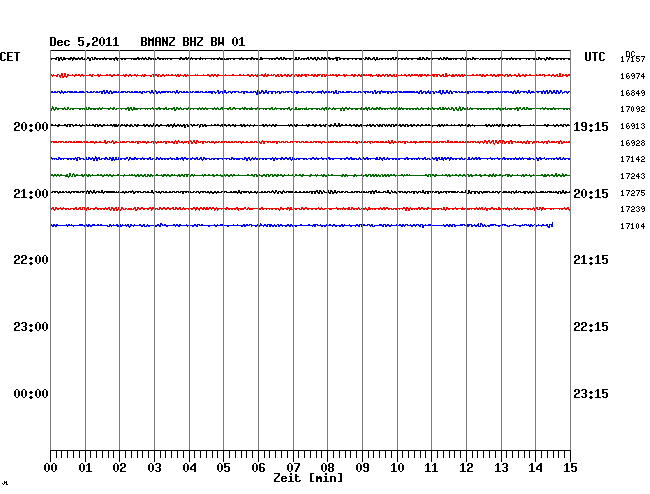Select the 20:00 CET time label
650x494 pixels.
click(31, 126)
